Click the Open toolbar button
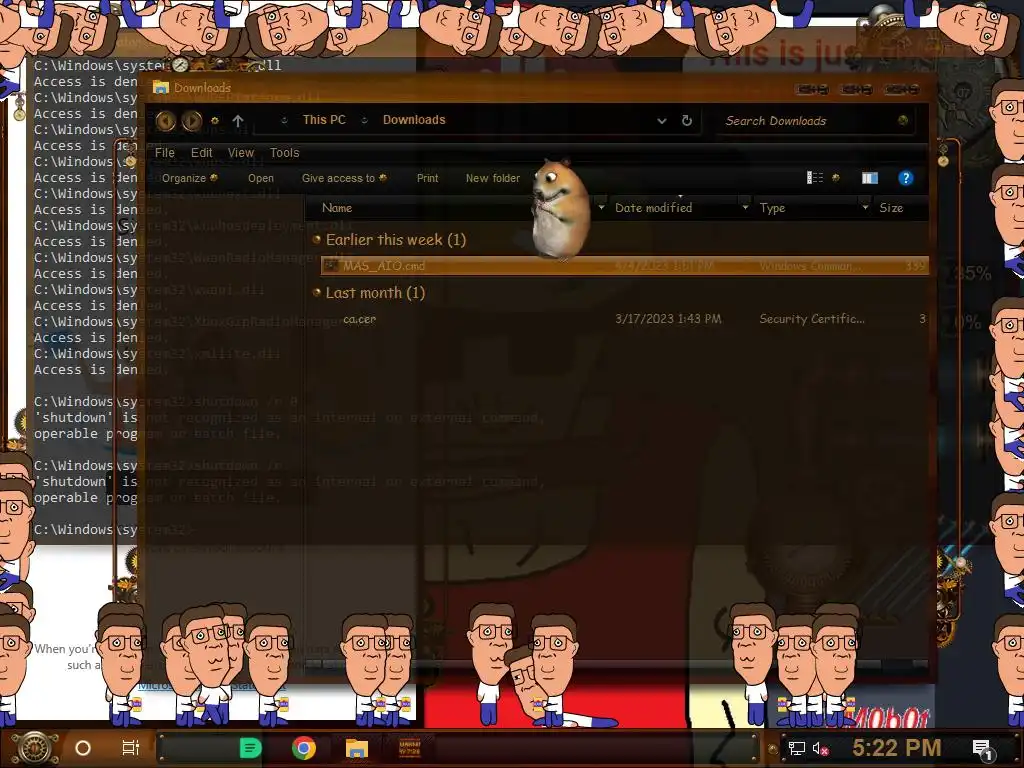 pyautogui.click(x=261, y=178)
